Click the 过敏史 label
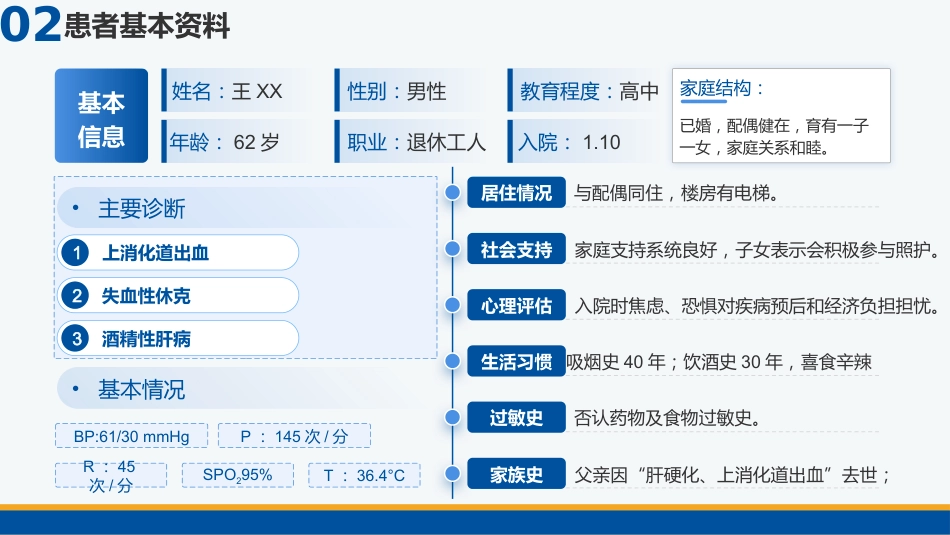This screenshot has height=535, width=950. (516, 417)
